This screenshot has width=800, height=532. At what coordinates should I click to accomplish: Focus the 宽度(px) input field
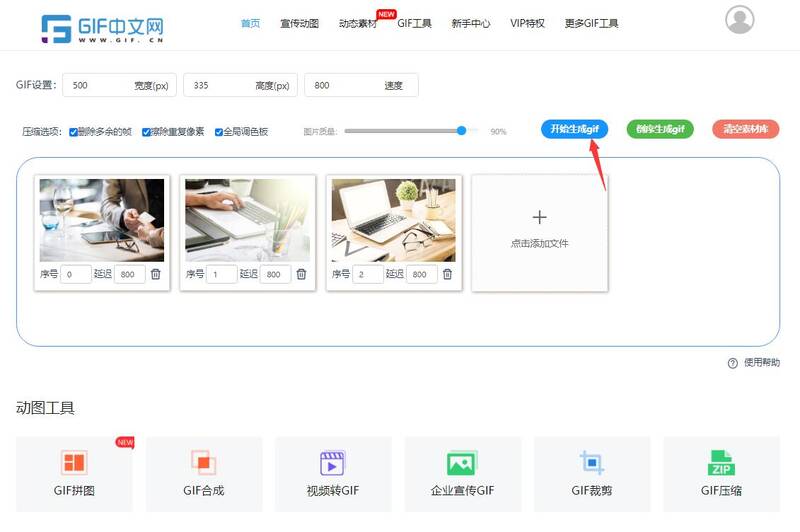coord(119,85)
